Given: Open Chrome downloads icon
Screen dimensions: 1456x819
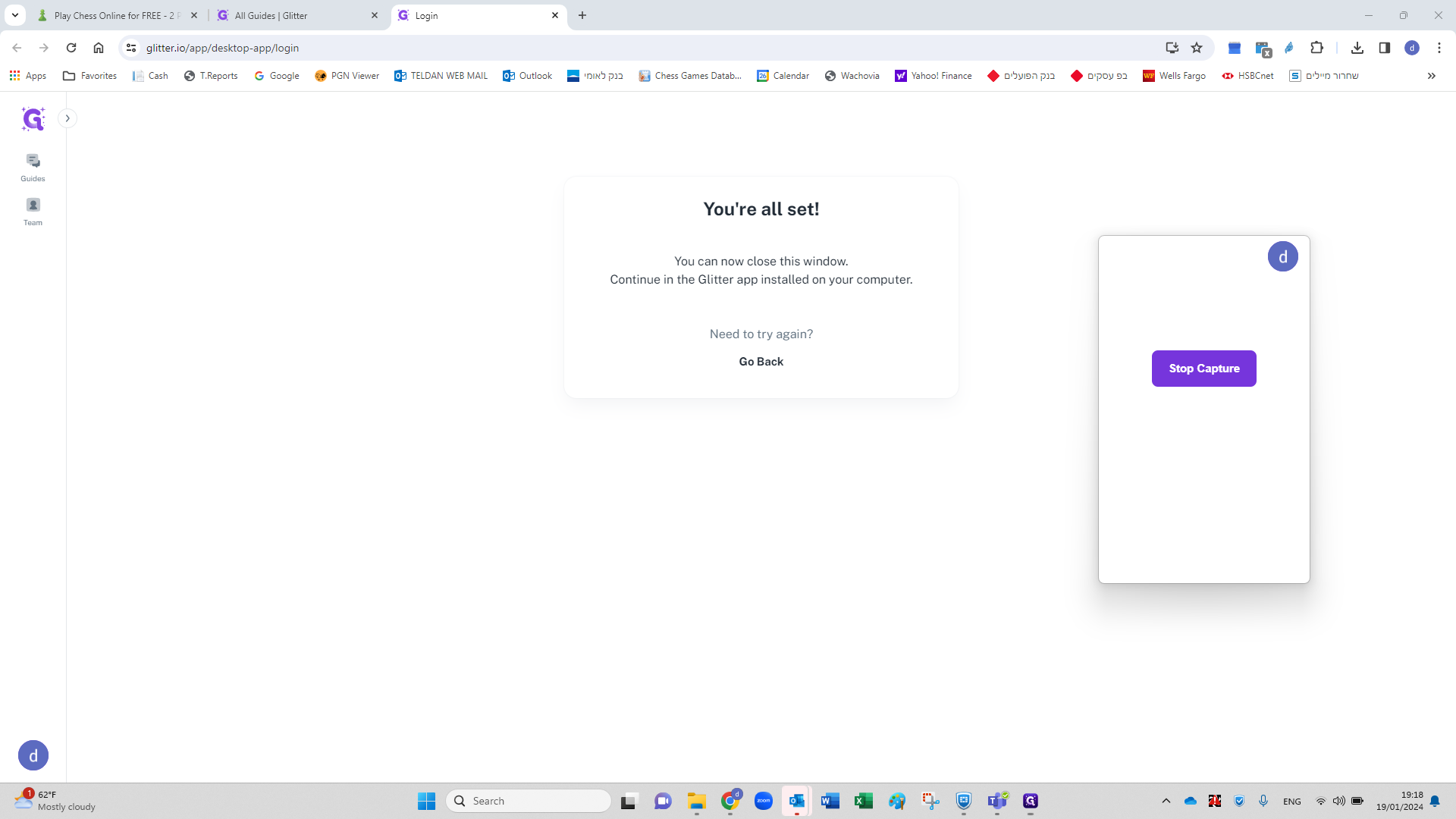Looking at the screenshot, I should pos(1357,48).
